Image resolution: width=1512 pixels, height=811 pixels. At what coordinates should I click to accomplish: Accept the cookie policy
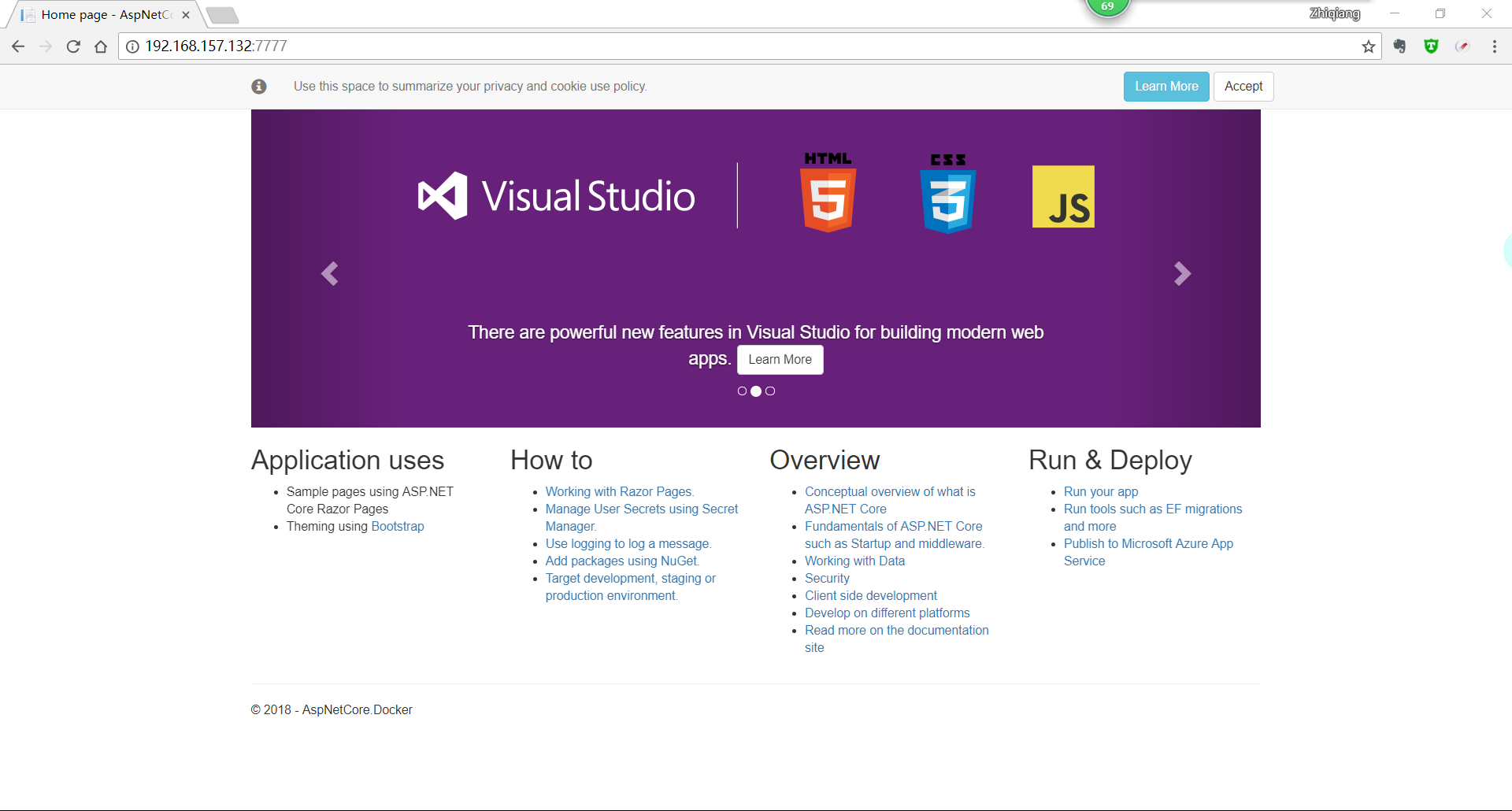pos(1243,87)
